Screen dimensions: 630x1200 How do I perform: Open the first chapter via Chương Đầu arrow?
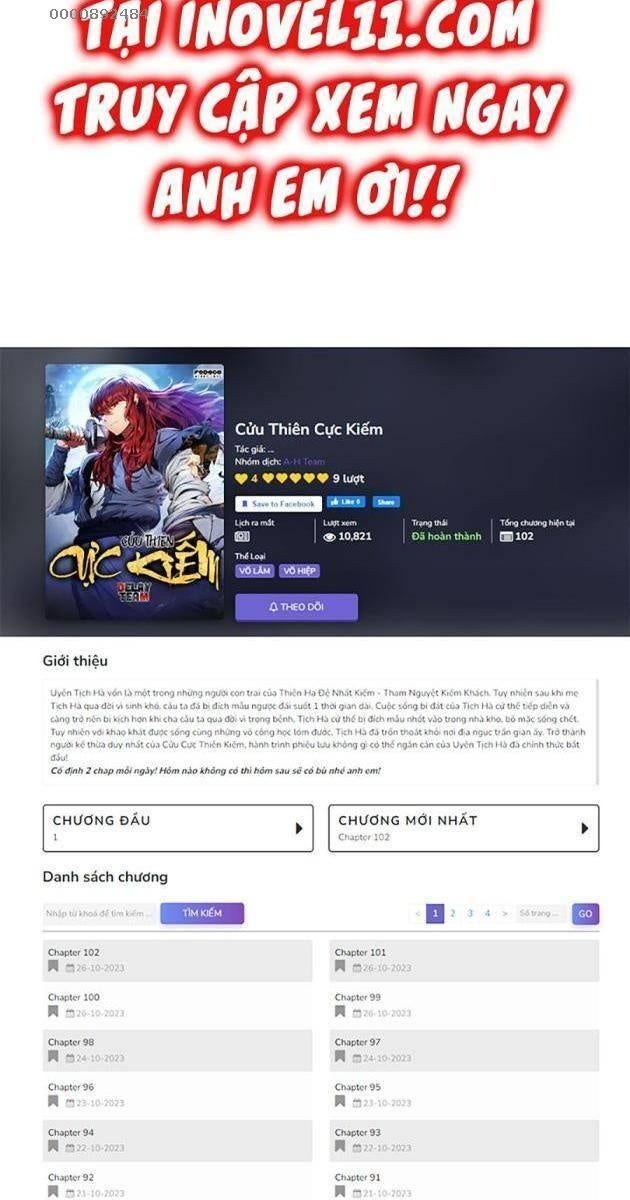[x=298, y=828]
